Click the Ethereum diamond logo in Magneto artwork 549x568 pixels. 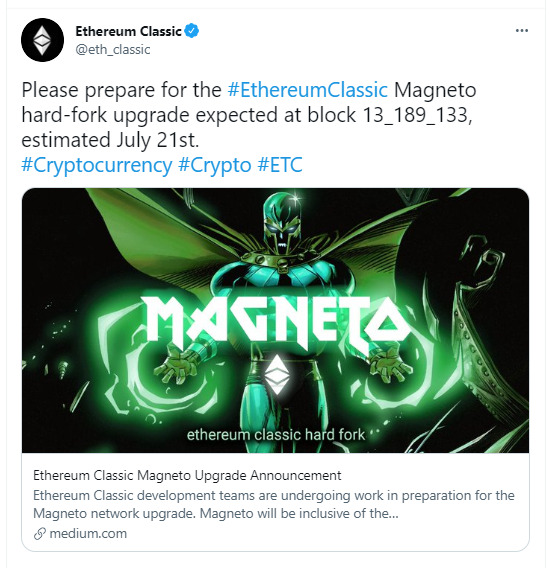[x=277, y=375]
